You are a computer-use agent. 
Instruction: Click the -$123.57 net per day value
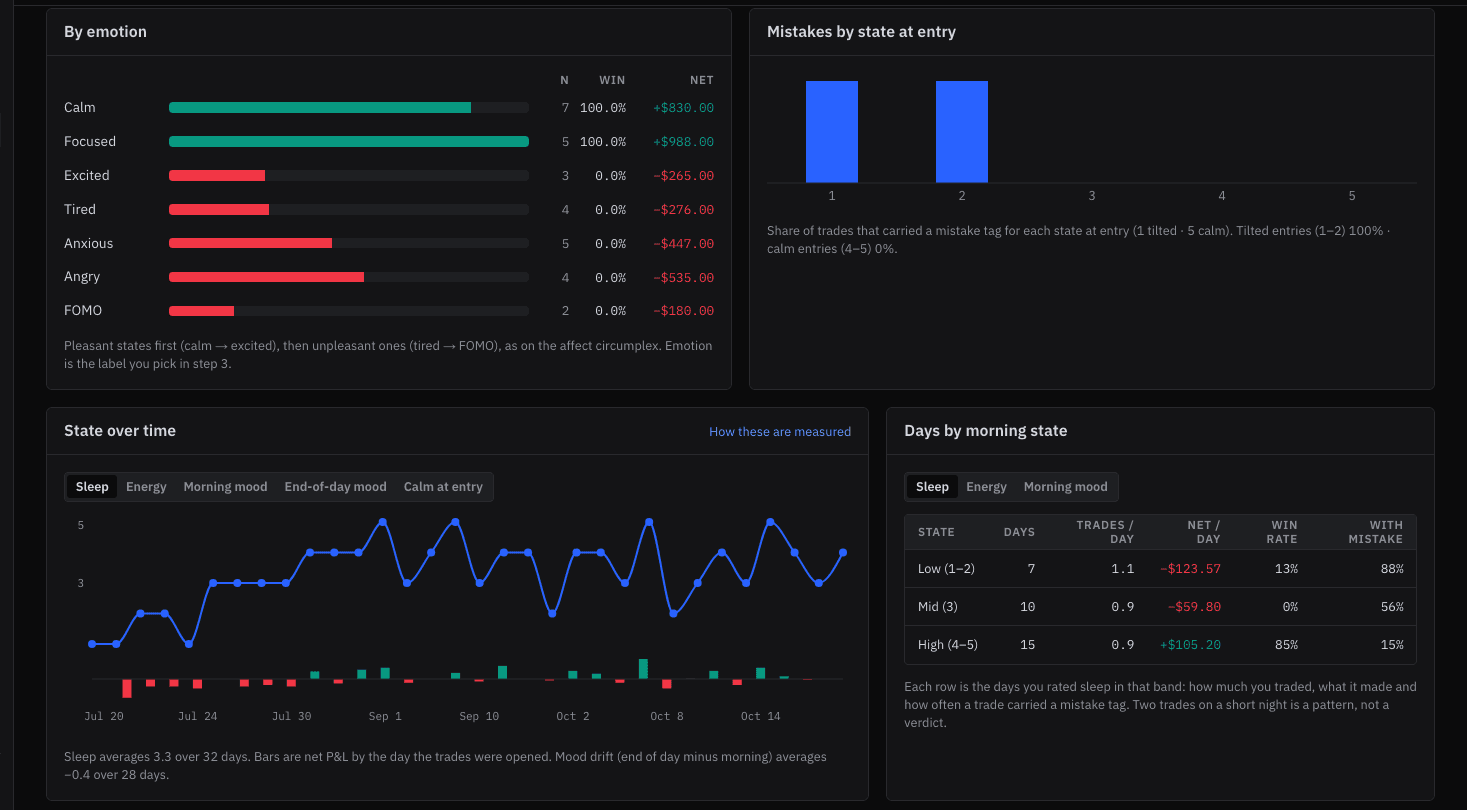1190,569
